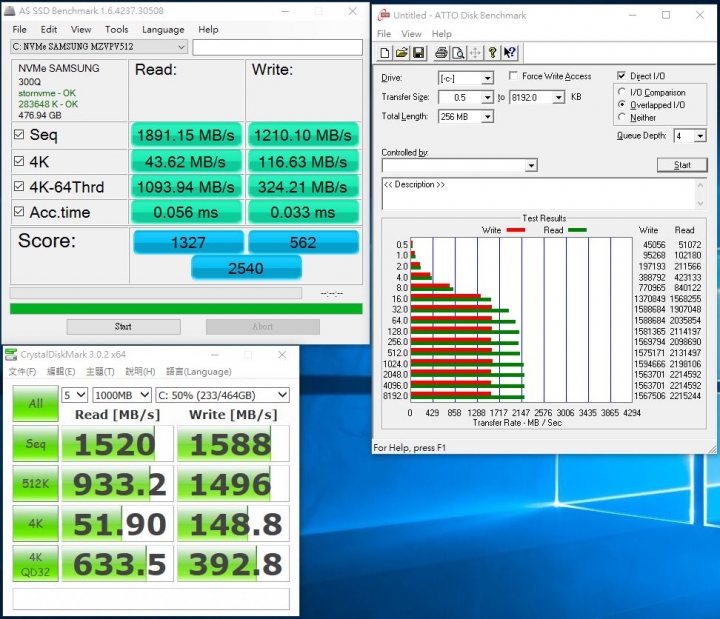Open the View menu in ATTO Disk Benchmark
The width and height of the screenshot is (720, 619).
pos(413,34)
